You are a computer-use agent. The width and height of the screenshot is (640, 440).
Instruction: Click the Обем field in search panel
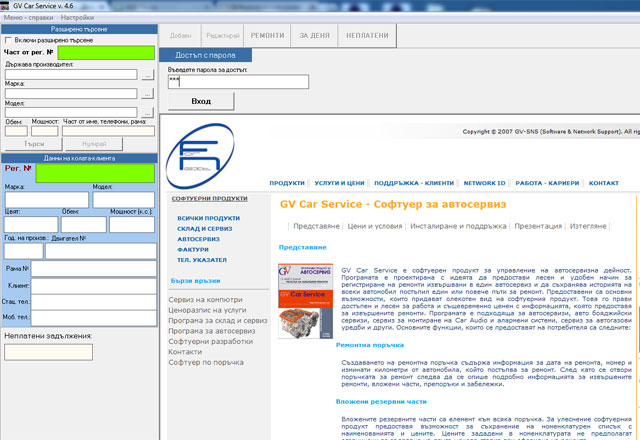pyautogui.click(x=16, y=131)
